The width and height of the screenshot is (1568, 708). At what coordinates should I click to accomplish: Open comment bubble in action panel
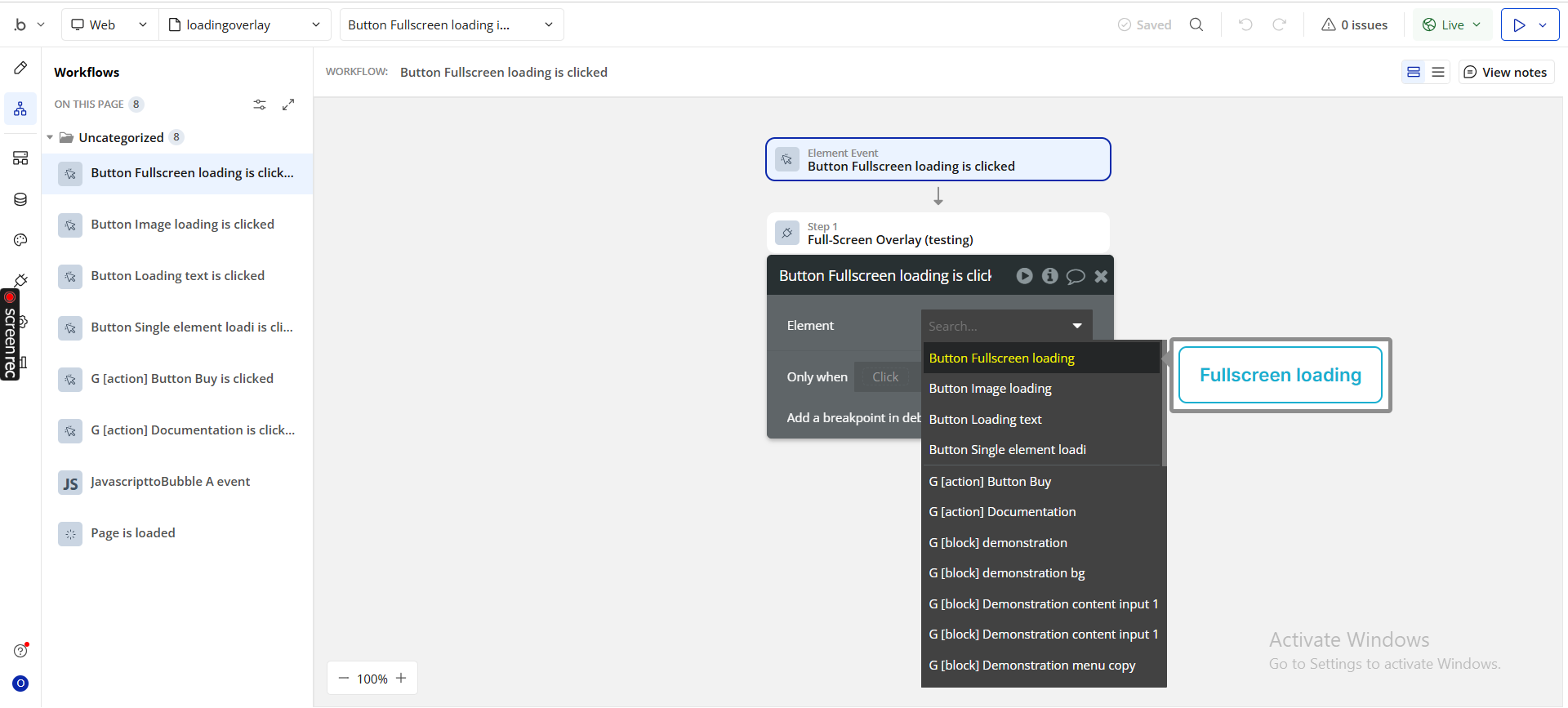pos(1076,276)
